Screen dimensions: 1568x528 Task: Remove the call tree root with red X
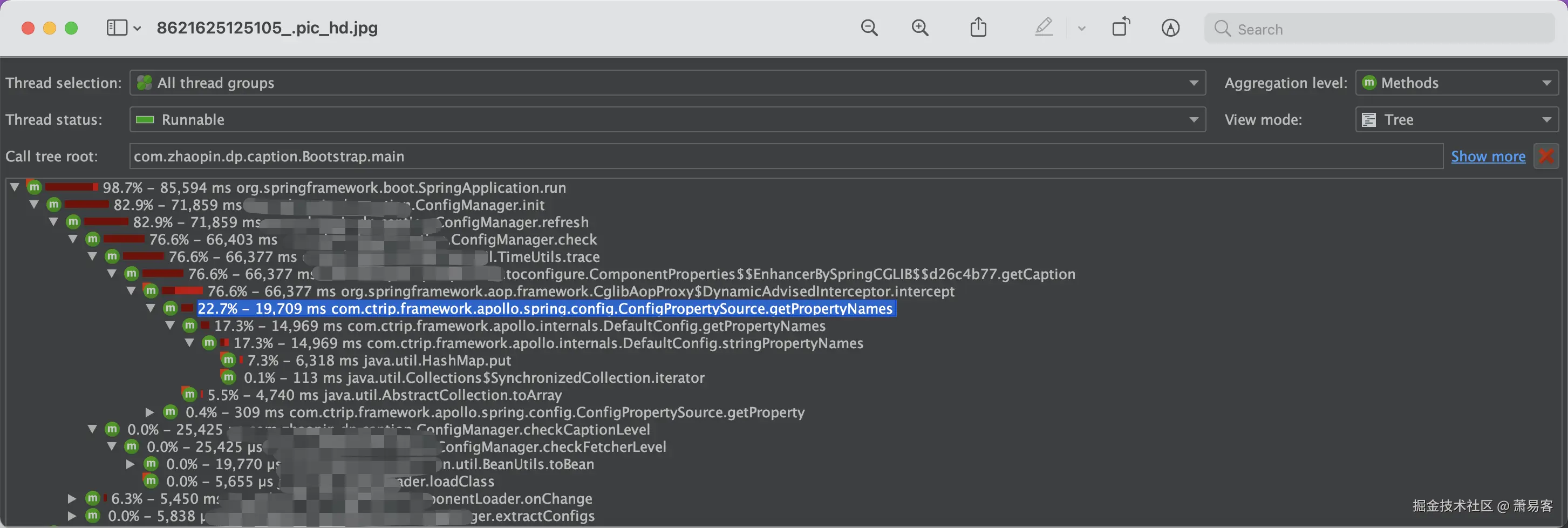point(1546,157)
